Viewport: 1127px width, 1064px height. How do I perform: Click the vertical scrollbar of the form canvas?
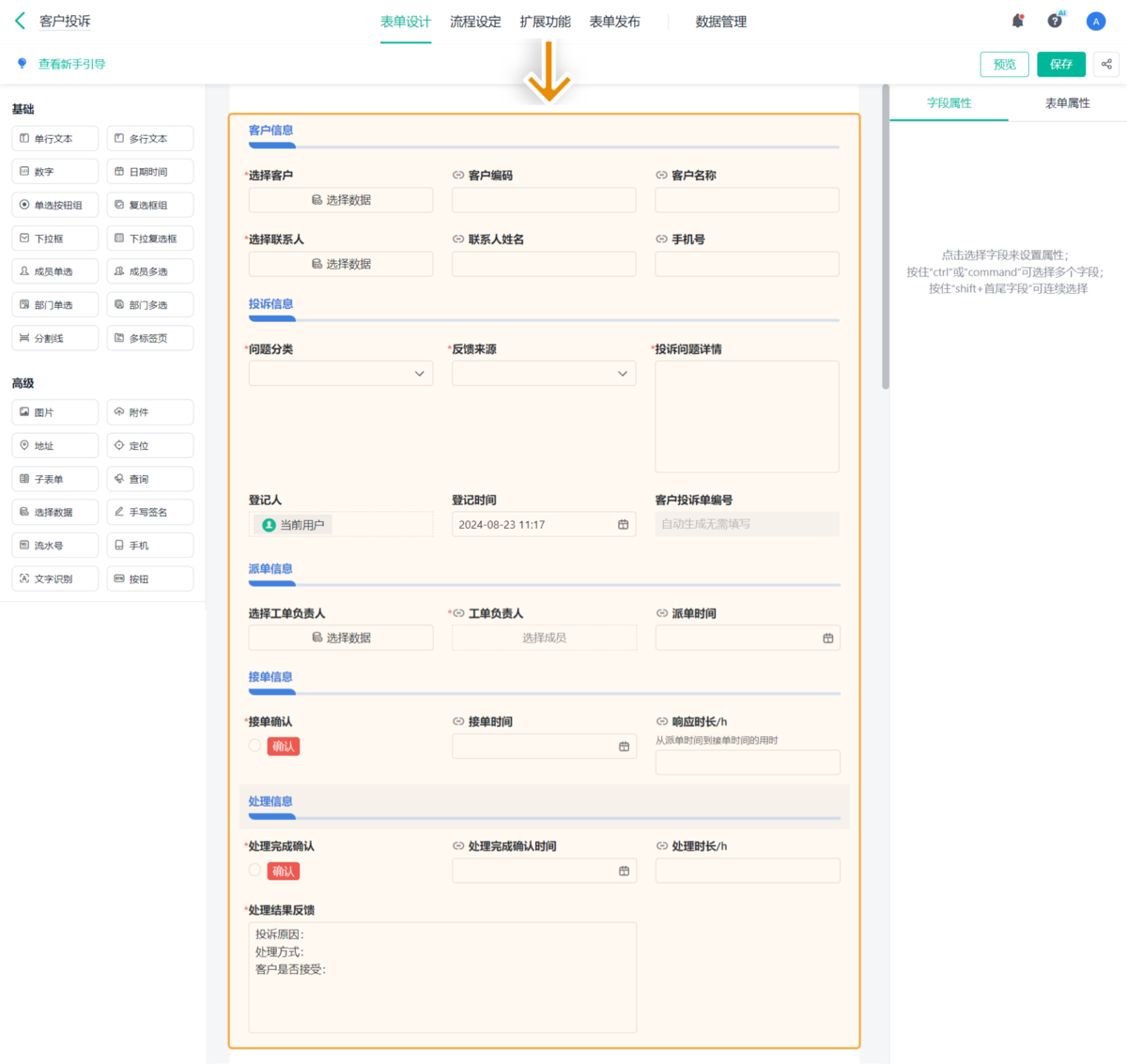(x=885, y=237)
